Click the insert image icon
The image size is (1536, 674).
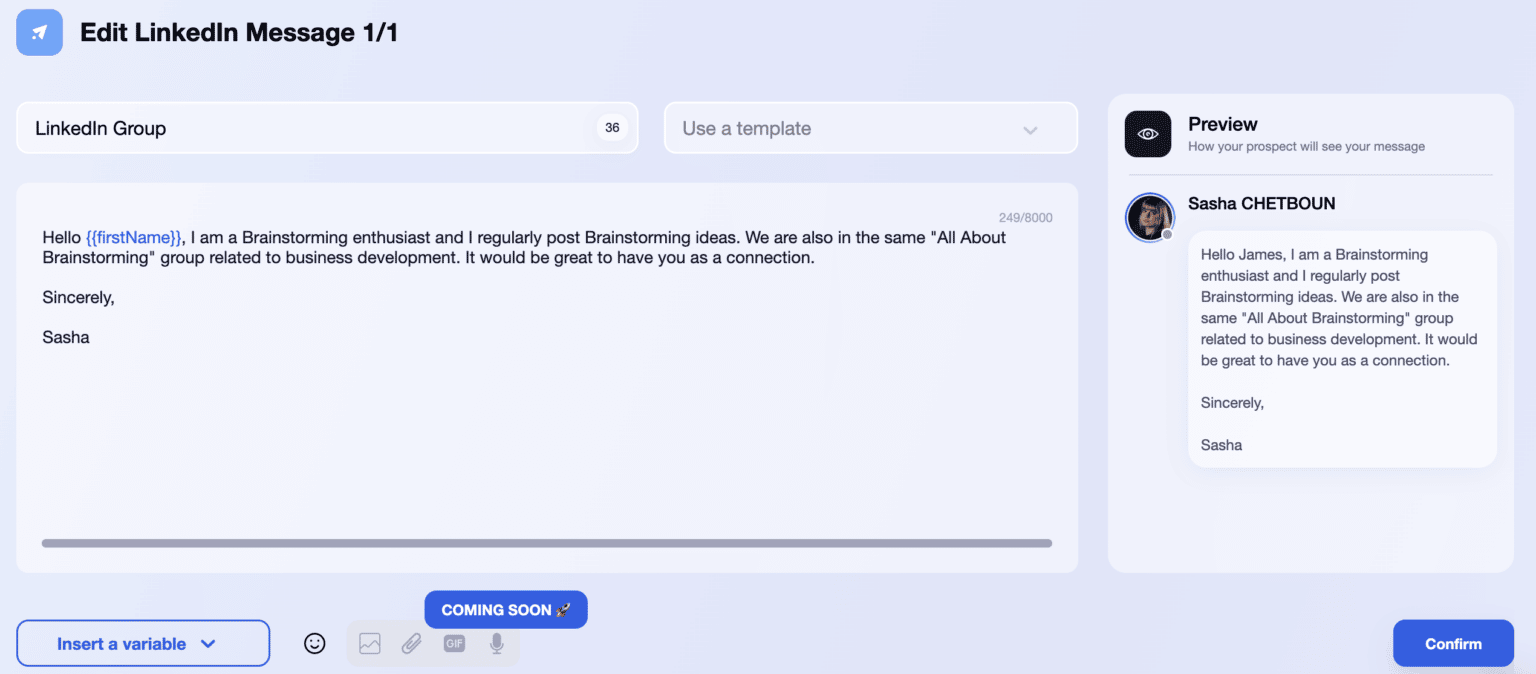(x=370, y=644)
